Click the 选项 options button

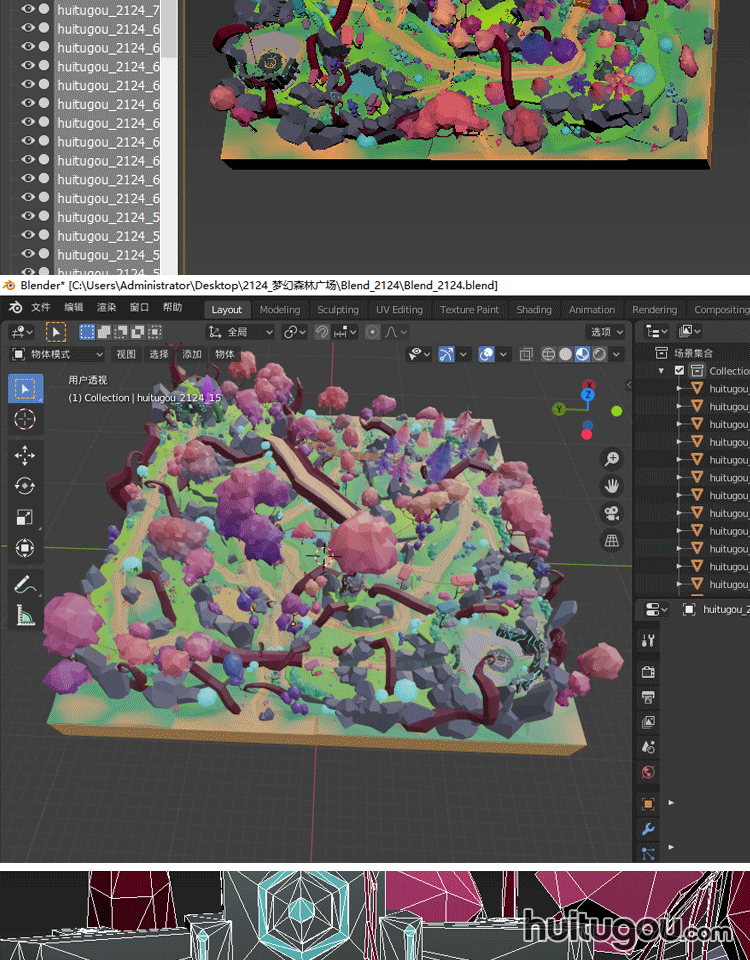pyautogui.click(x=606, y=332)
